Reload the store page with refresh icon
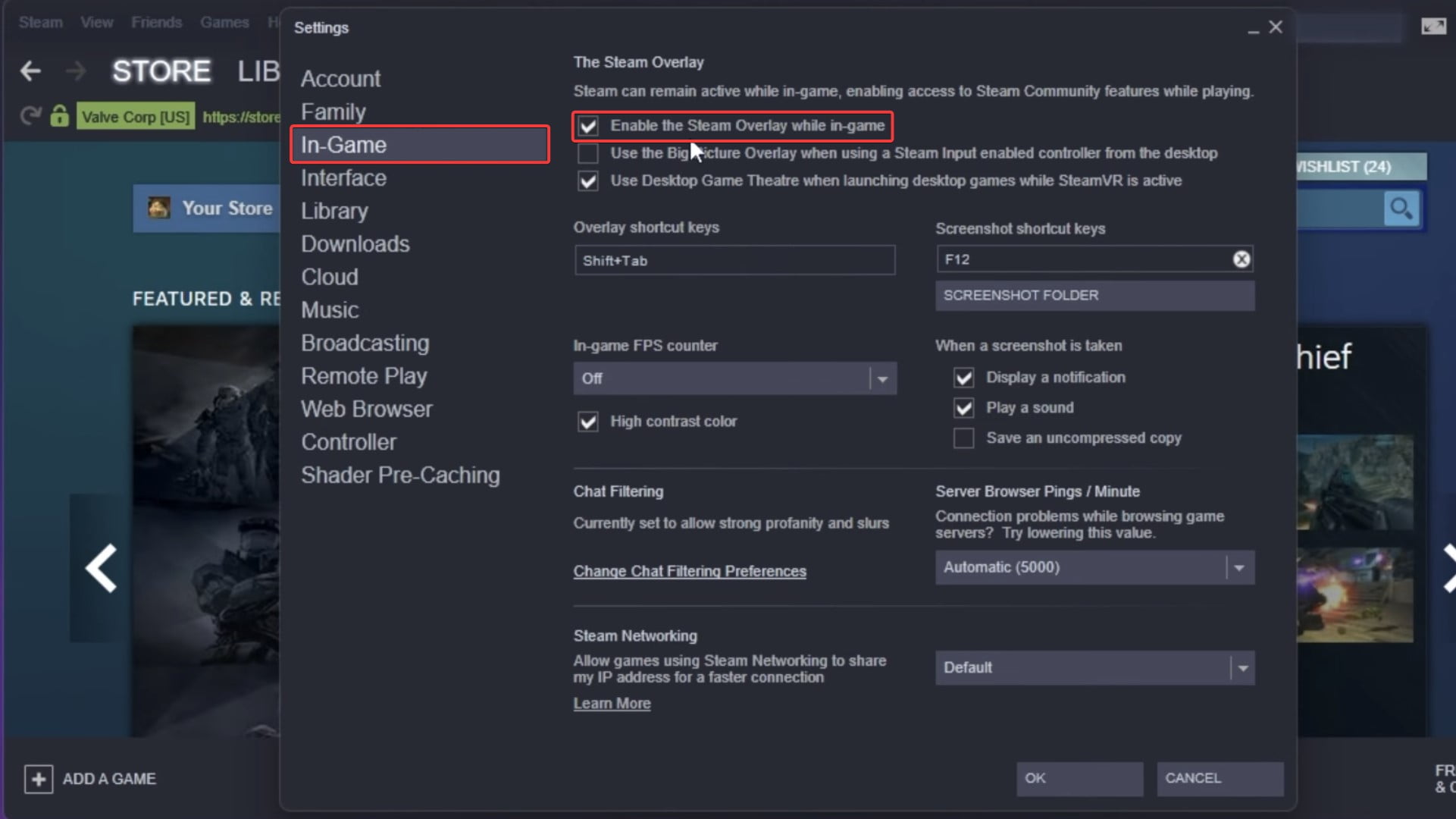The width and height of the screenshot is (1456, 819). click(x=30, y=116)
